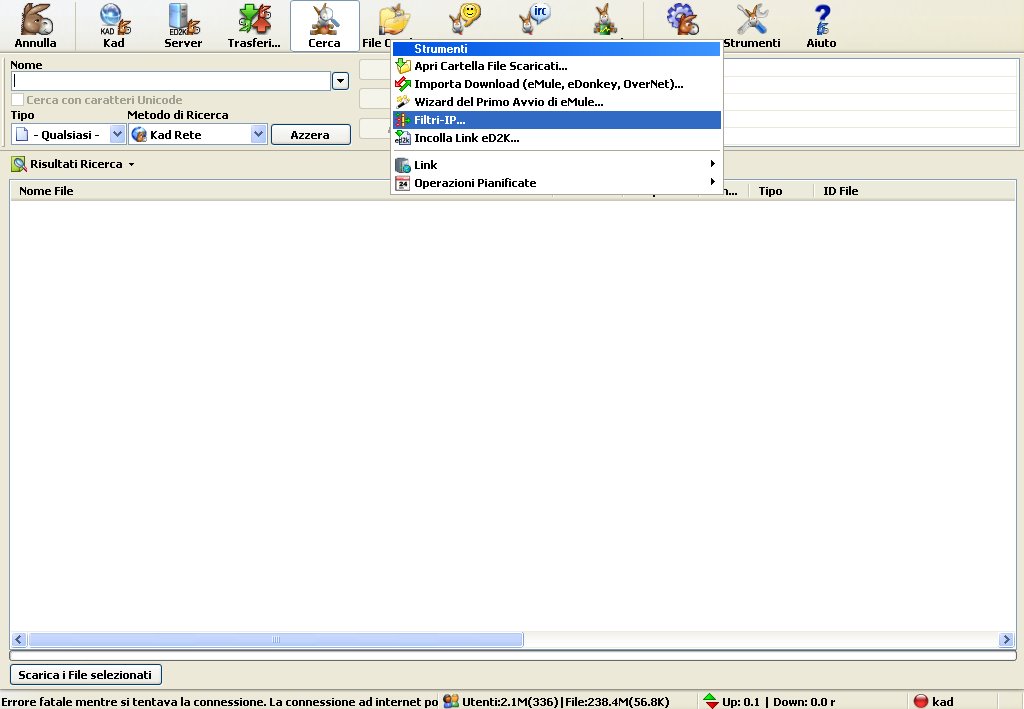
Task: Choose Importa Download (eMule, eDonkey, OverNet)...
Action: 556,84
